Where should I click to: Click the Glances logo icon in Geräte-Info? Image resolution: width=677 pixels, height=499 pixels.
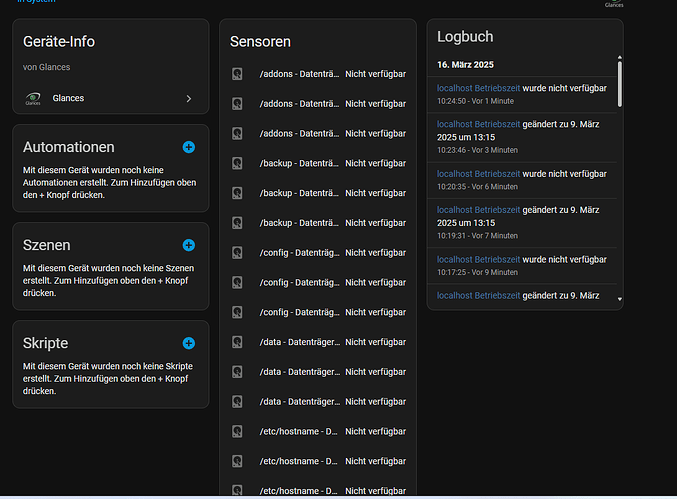pos(33,99)
